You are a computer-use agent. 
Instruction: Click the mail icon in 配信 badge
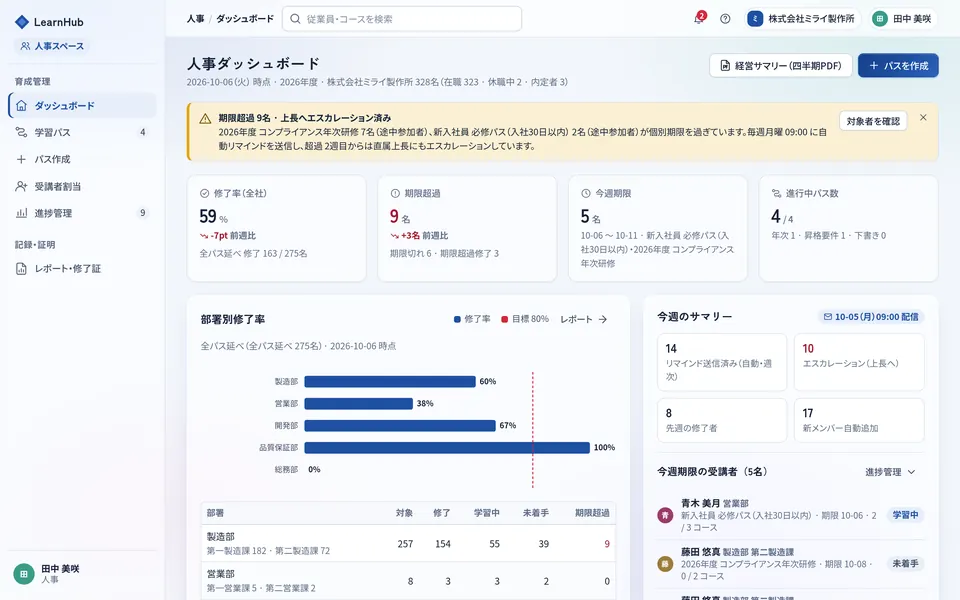[x=828, y=317]
